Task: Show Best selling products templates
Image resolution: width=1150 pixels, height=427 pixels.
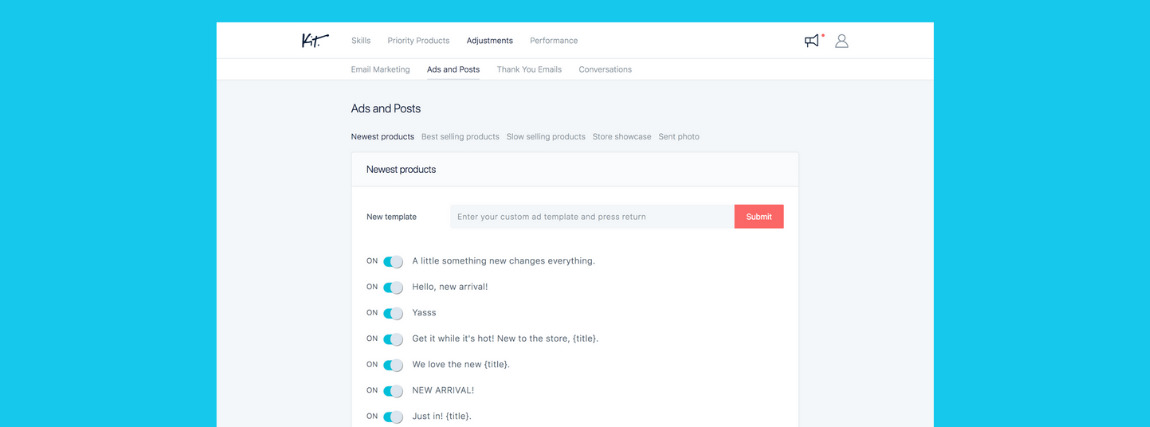Action: (x=460, y=137)
